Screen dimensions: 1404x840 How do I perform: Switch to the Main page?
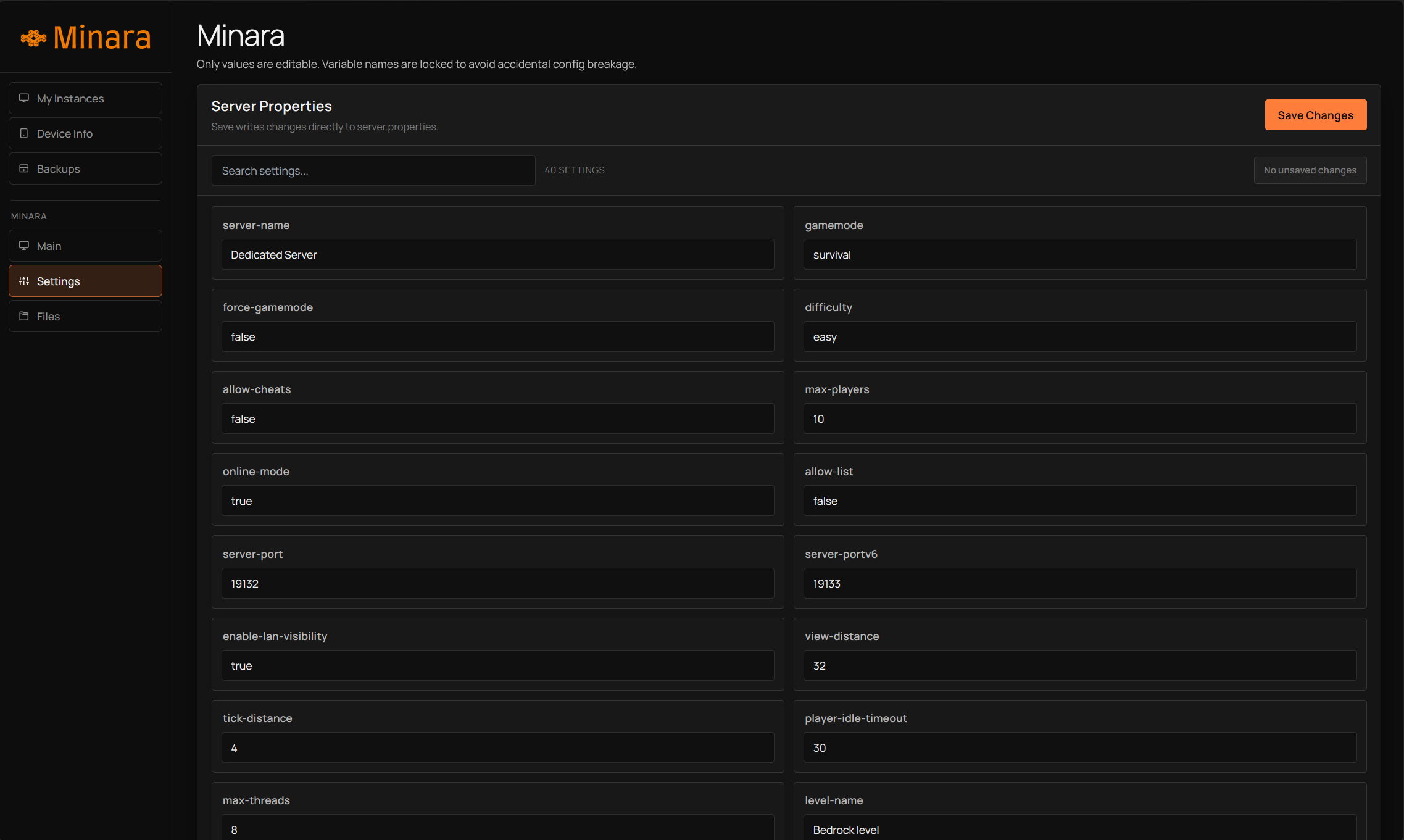coord(85,246)
